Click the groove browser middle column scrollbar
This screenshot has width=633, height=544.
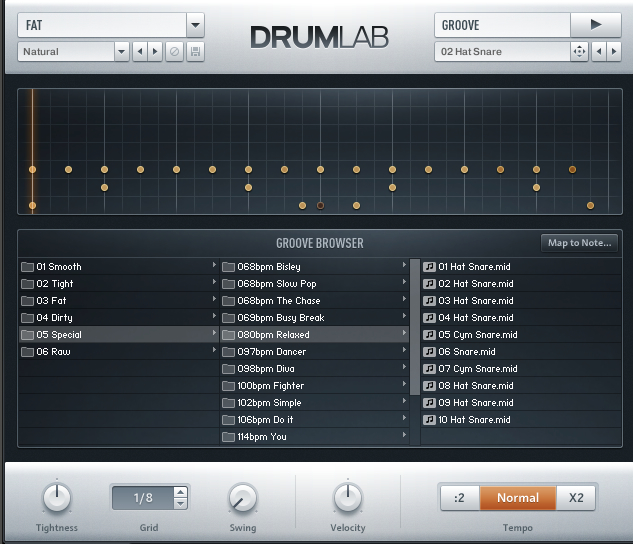(415, 327)
